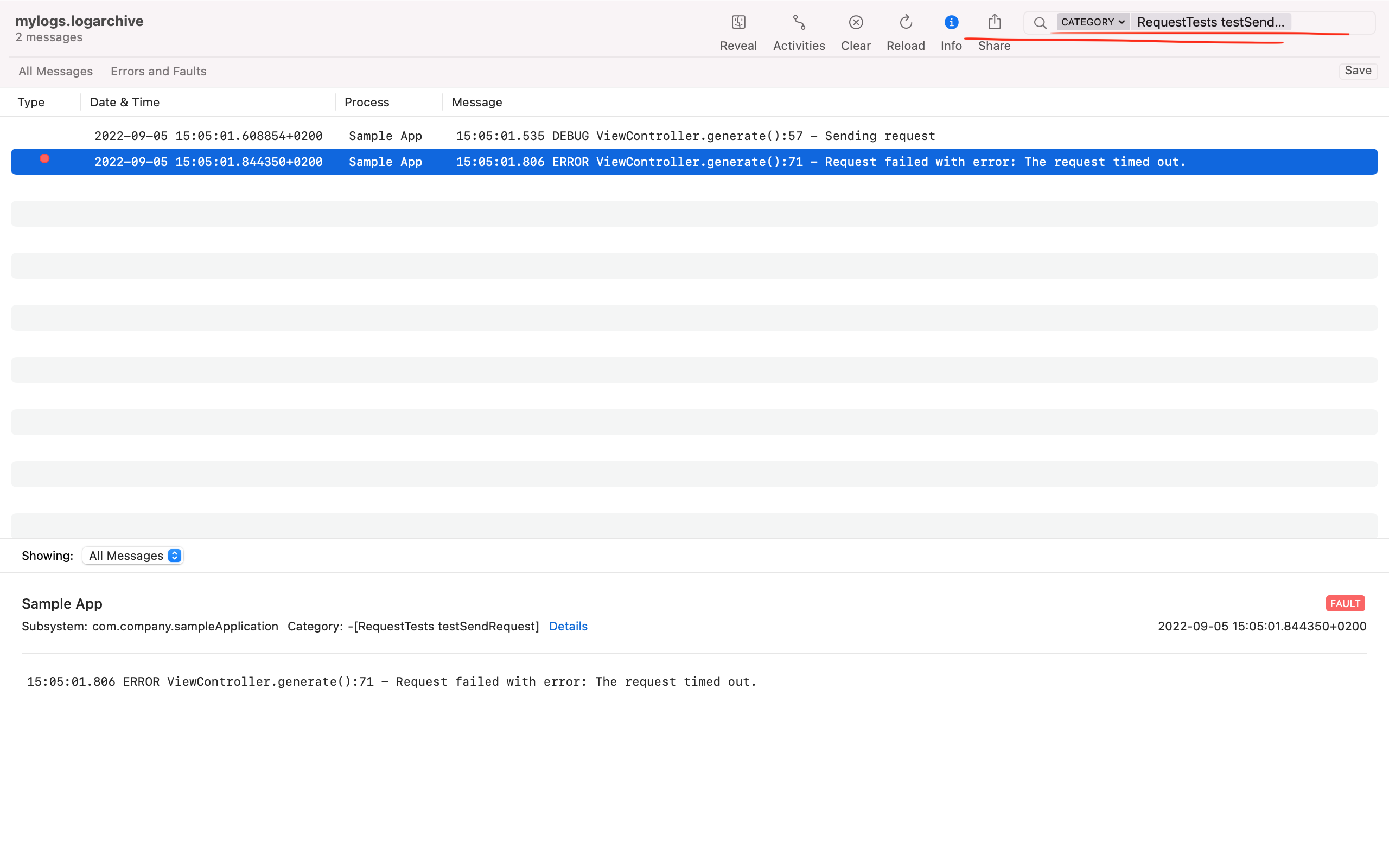
Task: Click the Clear toolbar icon
Action: 856,22
